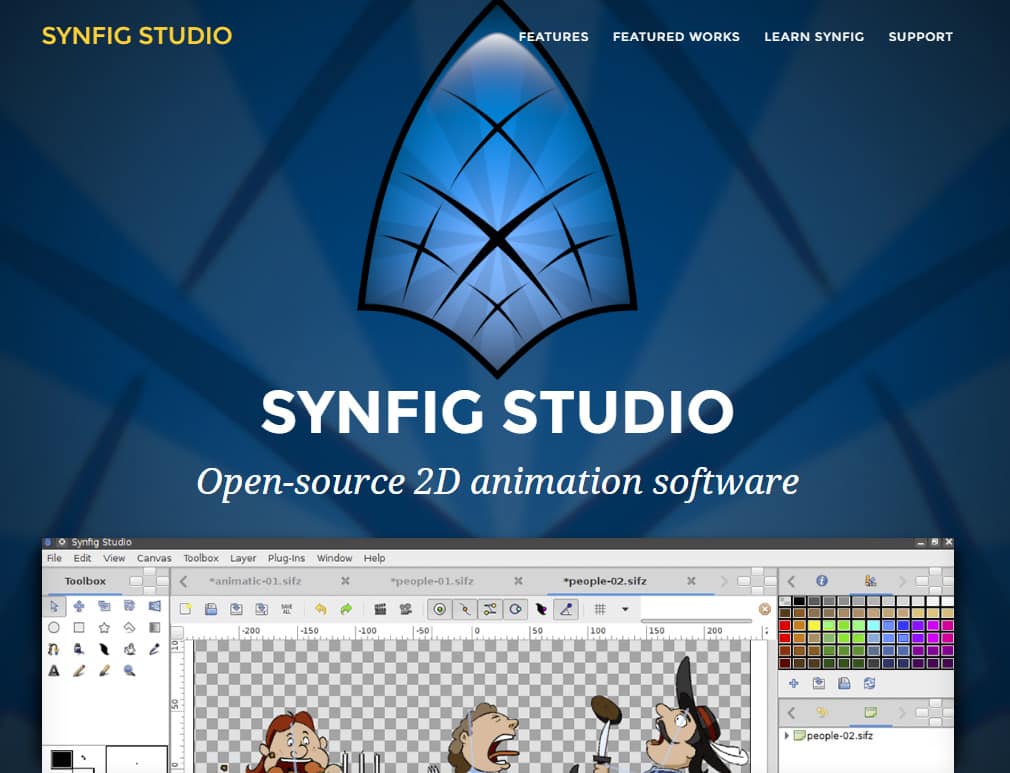Viewport: 1010px width, 773px height.
Task: Click the yellow Undo arrow
Action: (320, 609)
